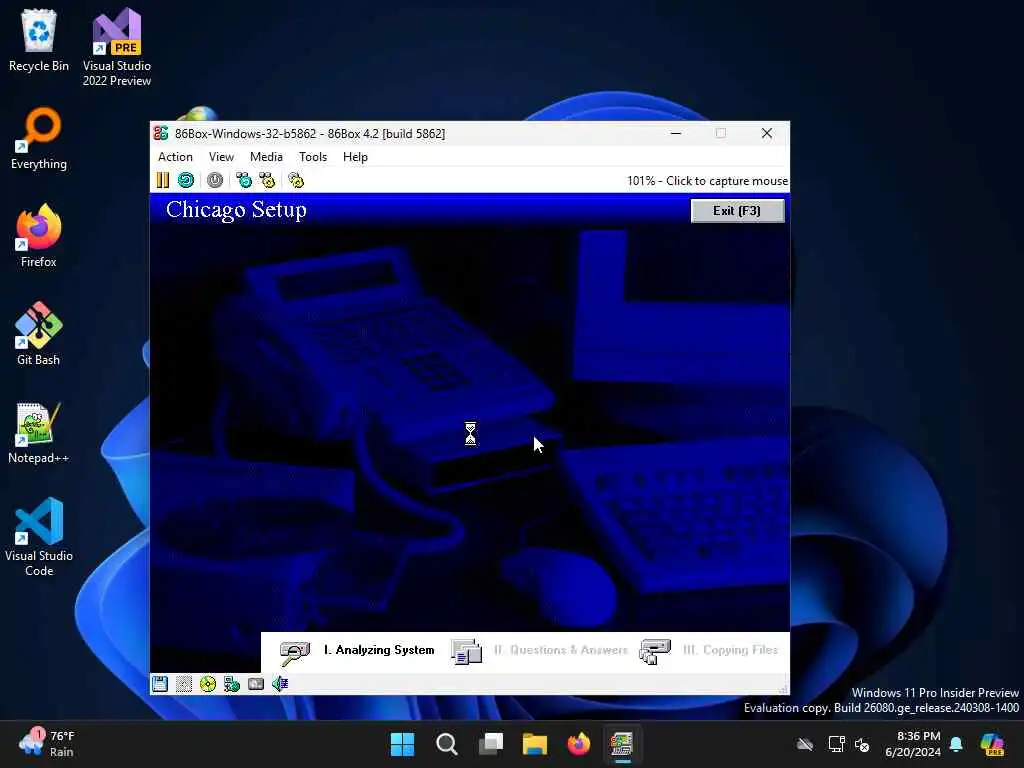Hard reset the emulated machine
The width and height of the screenshot is (1024, 768).
[186, 180]
